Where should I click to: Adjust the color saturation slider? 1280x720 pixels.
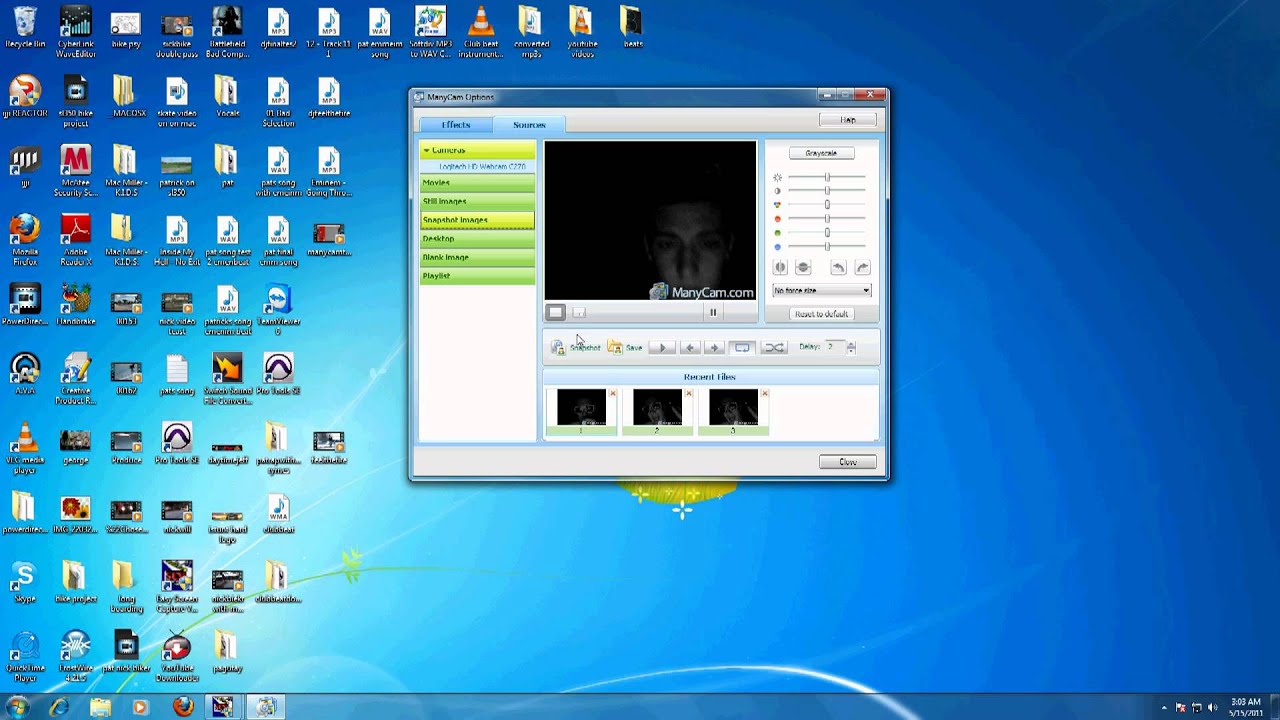tap(827, 205)
